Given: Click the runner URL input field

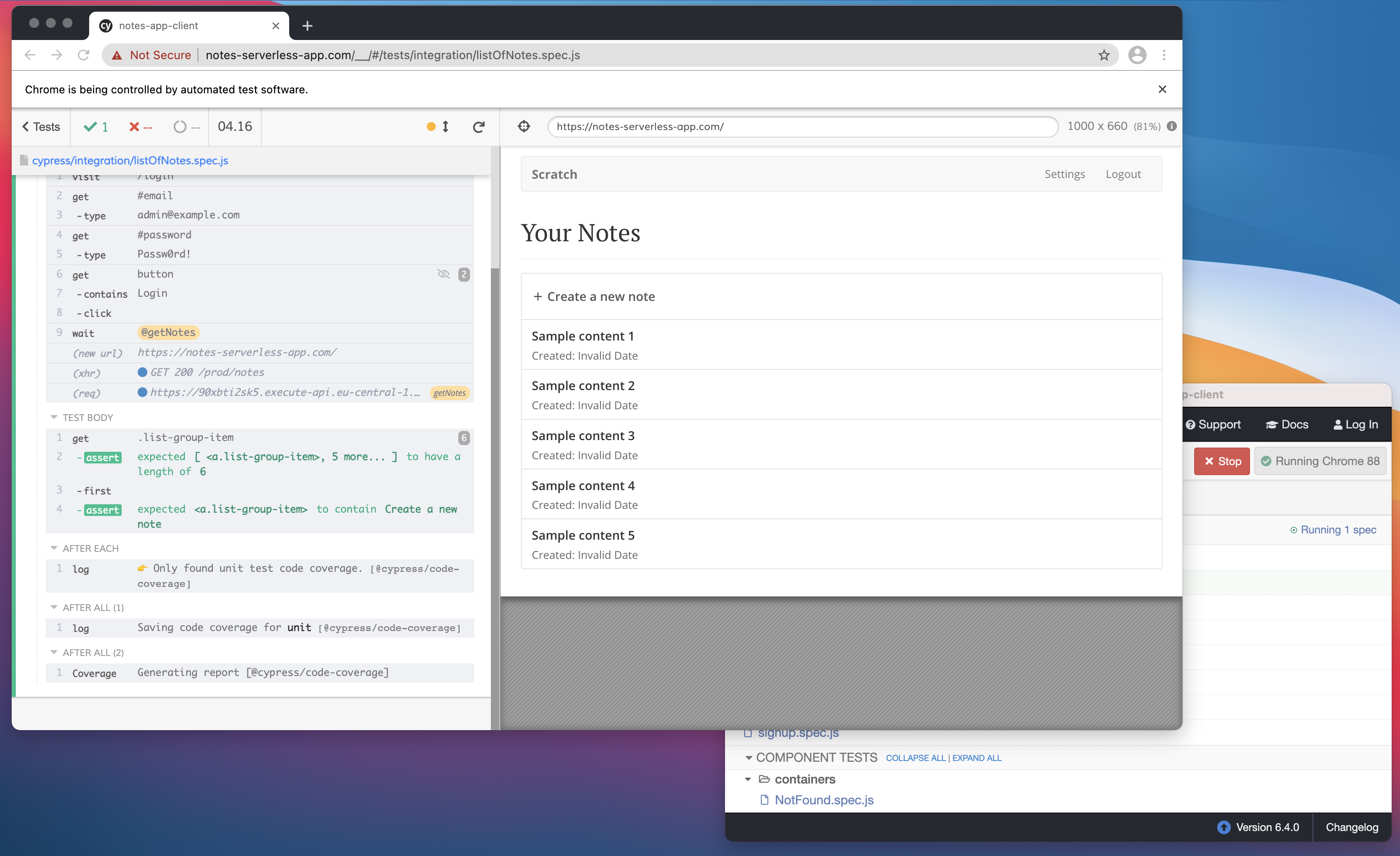Looking at the screenshot, I should [x=802, y=126].
